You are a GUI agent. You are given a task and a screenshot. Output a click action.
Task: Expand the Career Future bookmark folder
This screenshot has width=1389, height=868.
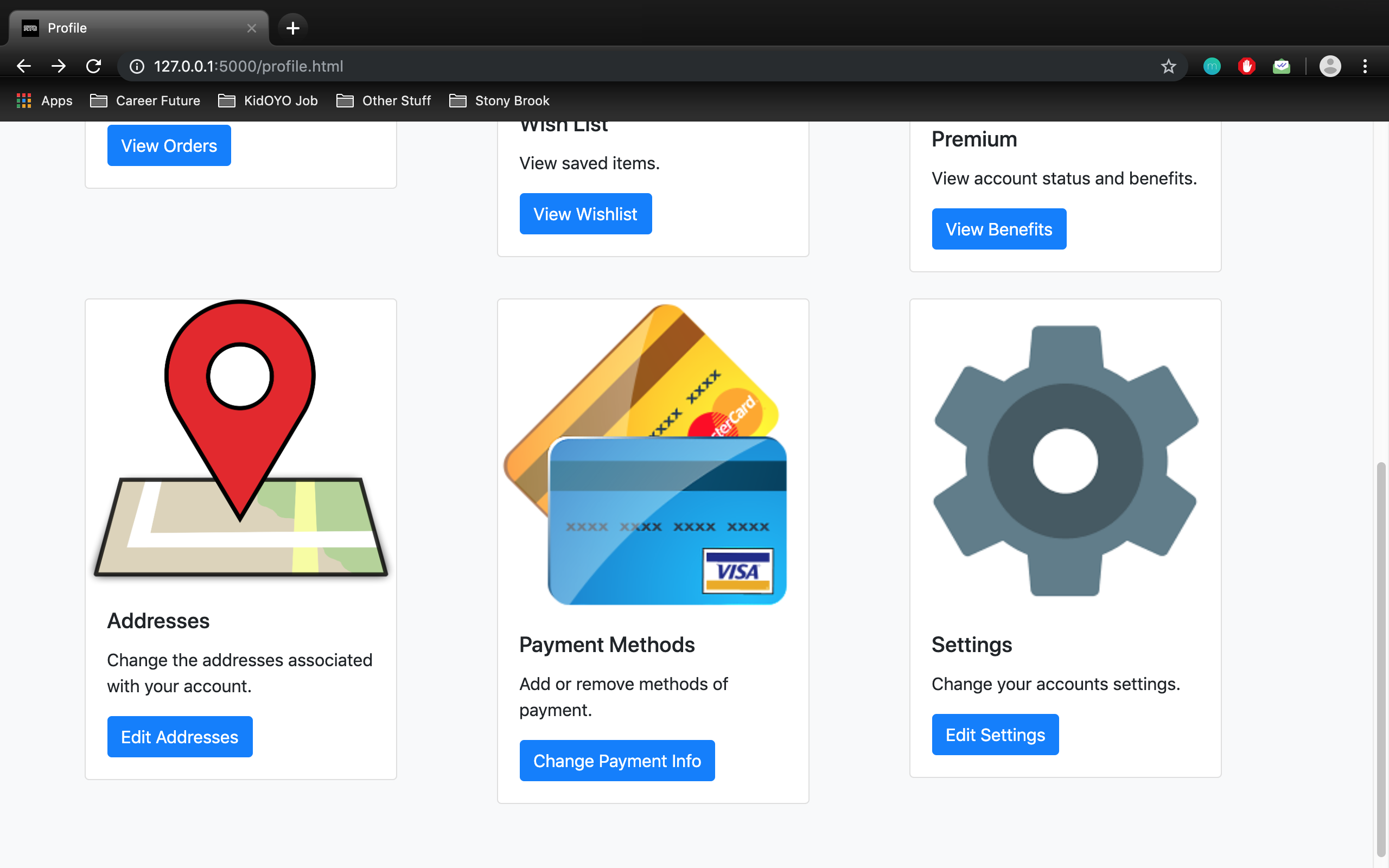(145, 101)
